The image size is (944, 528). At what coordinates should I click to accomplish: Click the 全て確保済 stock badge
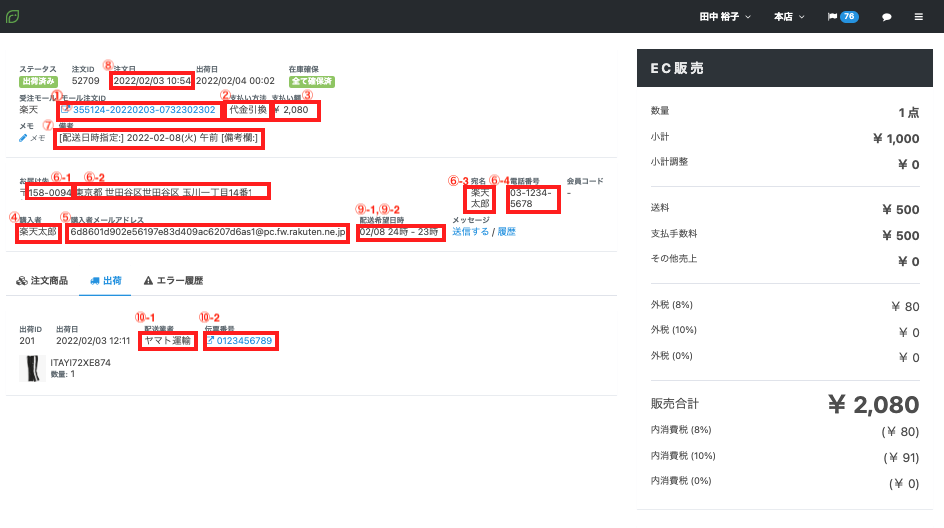pyautogui.click(x=311, y=81)
